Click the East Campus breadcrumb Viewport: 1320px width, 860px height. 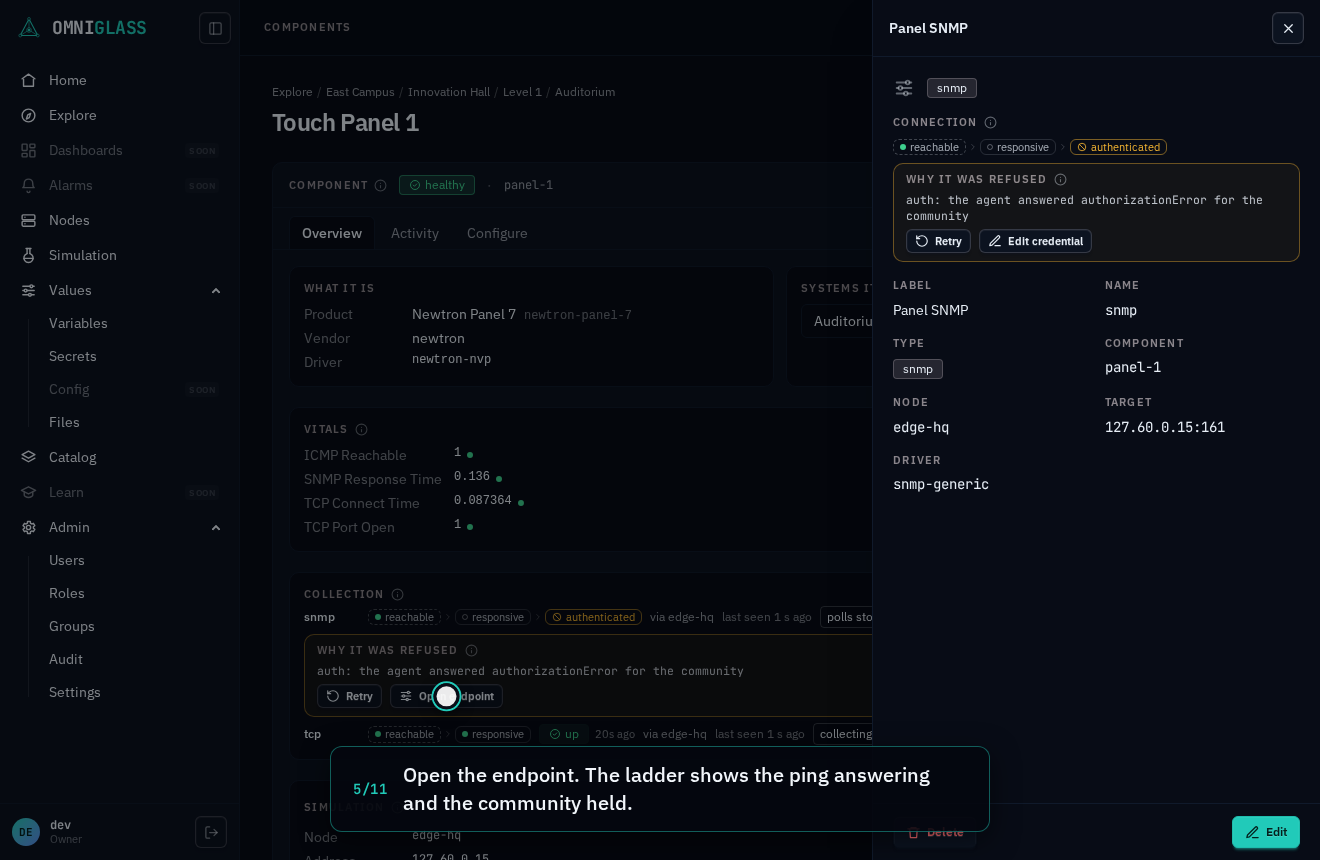tap(360, 92)
